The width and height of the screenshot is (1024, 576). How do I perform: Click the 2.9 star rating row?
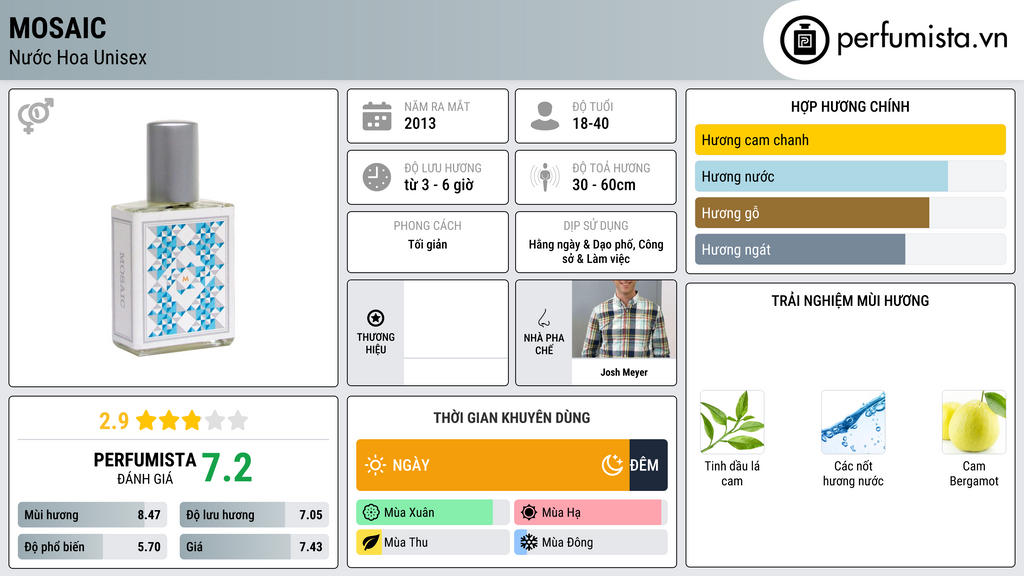[x=173, y=420]
